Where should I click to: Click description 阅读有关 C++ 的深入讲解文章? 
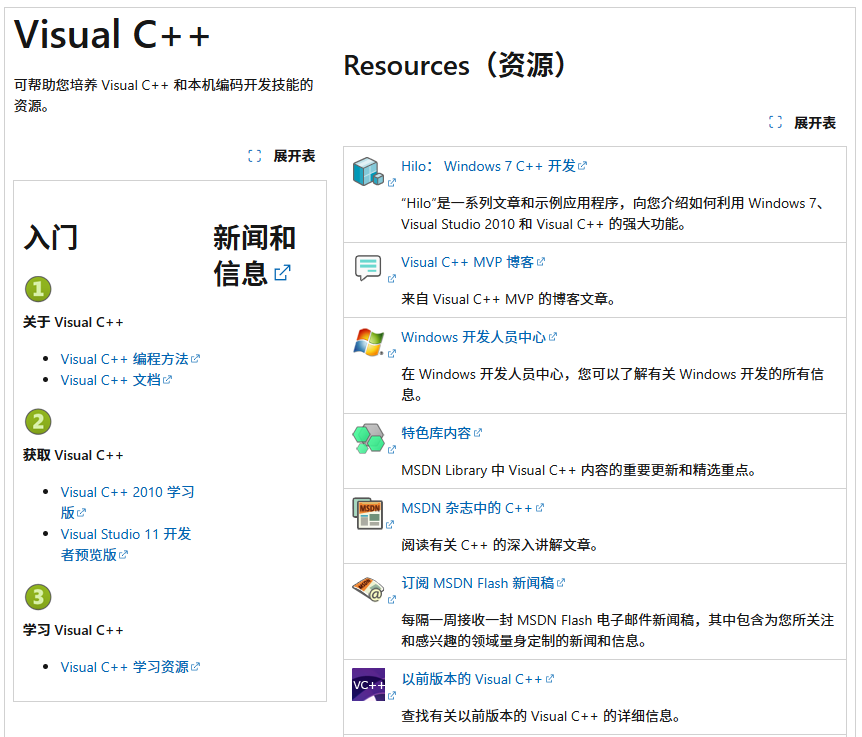(x=500, y=545)
